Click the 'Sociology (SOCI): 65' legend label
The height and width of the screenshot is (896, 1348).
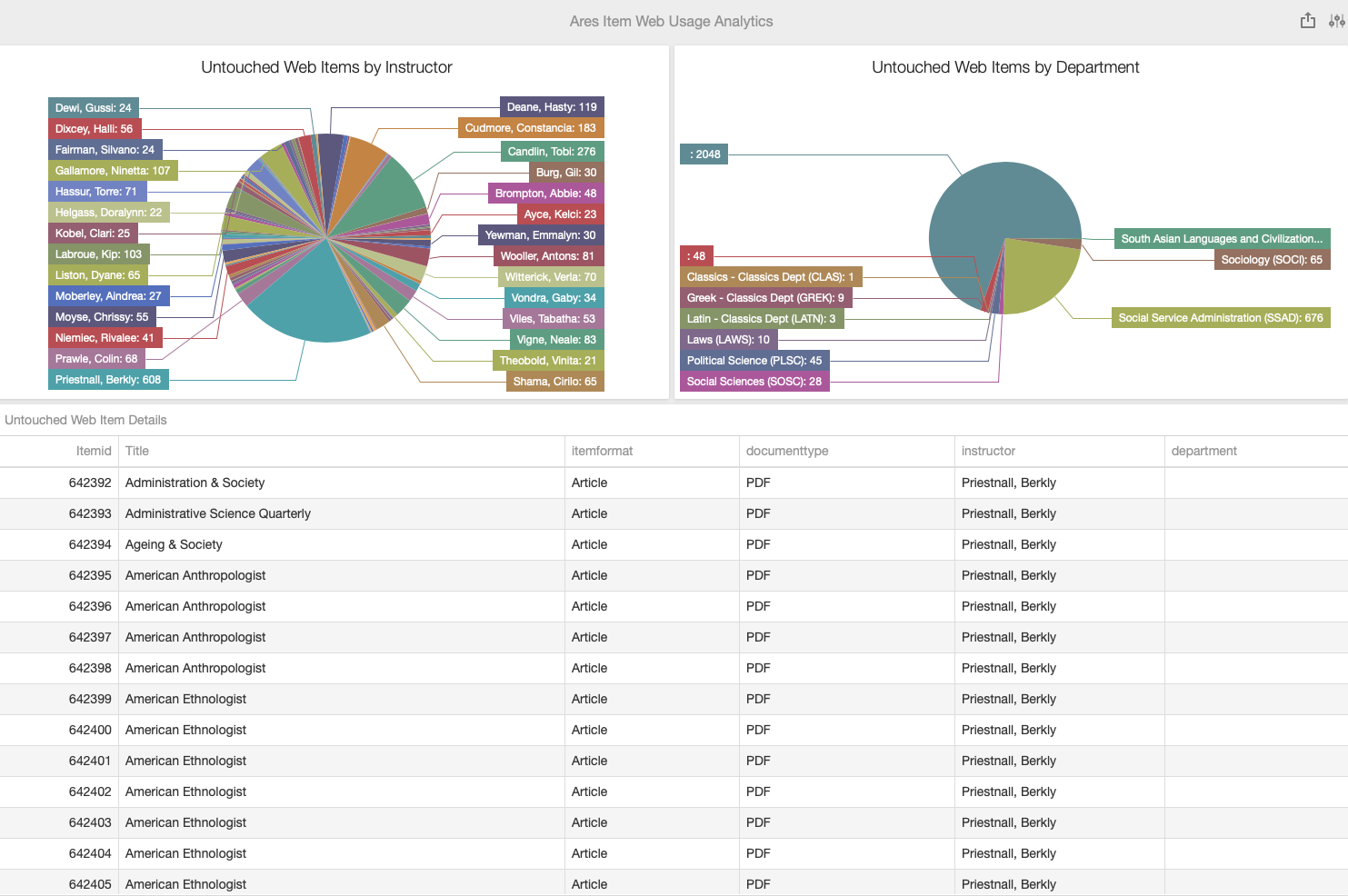(x=1272, y=259)
